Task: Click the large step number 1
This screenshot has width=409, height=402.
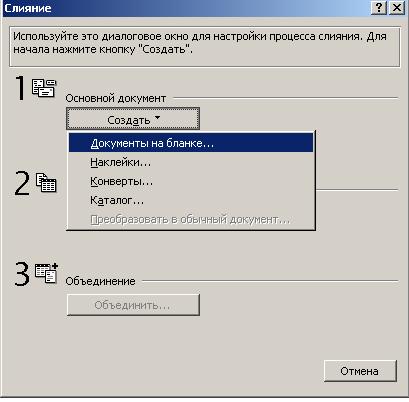Action: 21,88
